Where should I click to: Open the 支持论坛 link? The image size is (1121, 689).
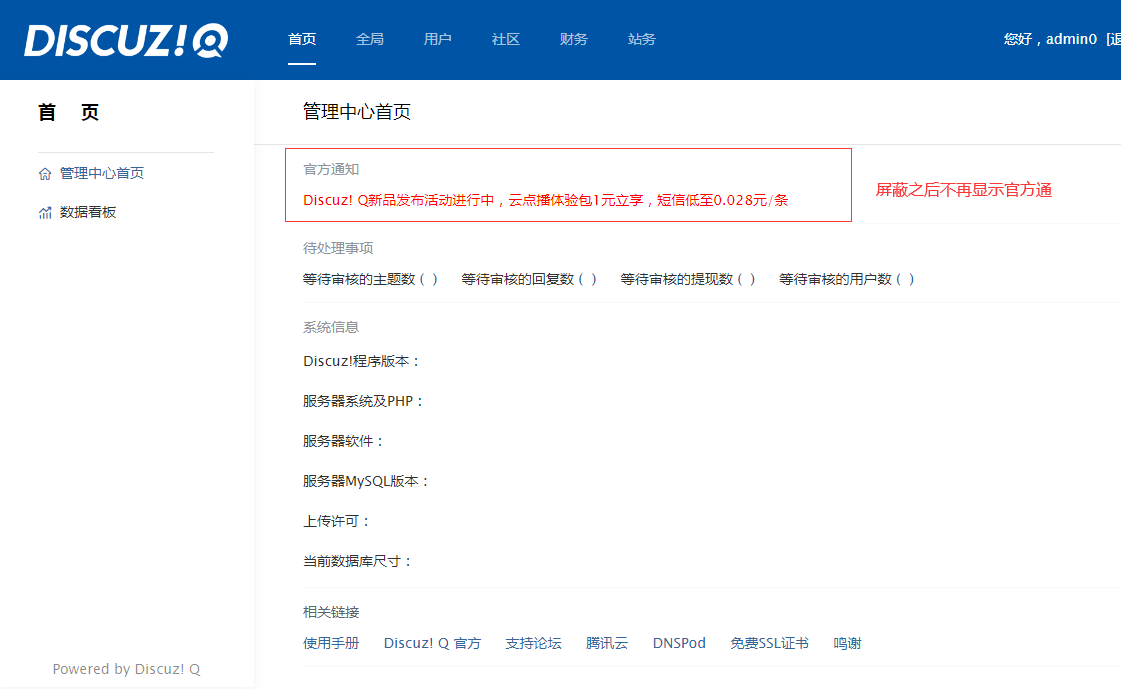(533, 643)
